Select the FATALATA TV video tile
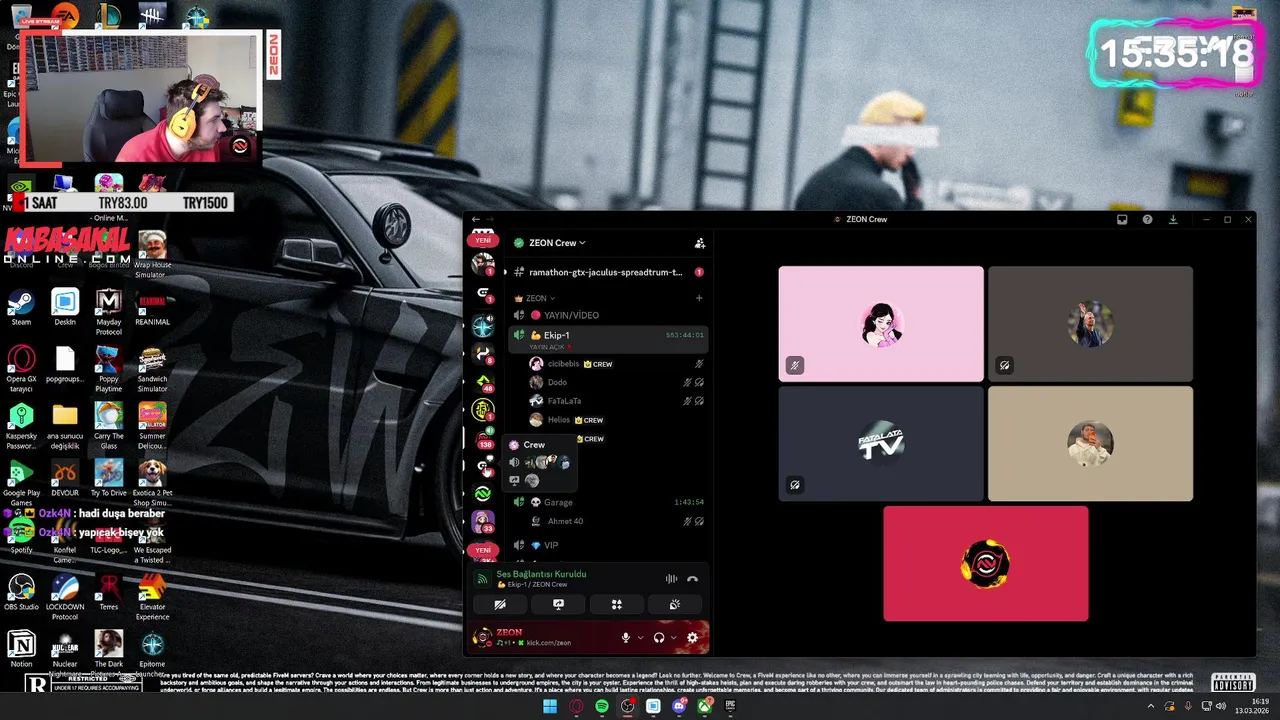1280x720 pixels. point(881,443)
